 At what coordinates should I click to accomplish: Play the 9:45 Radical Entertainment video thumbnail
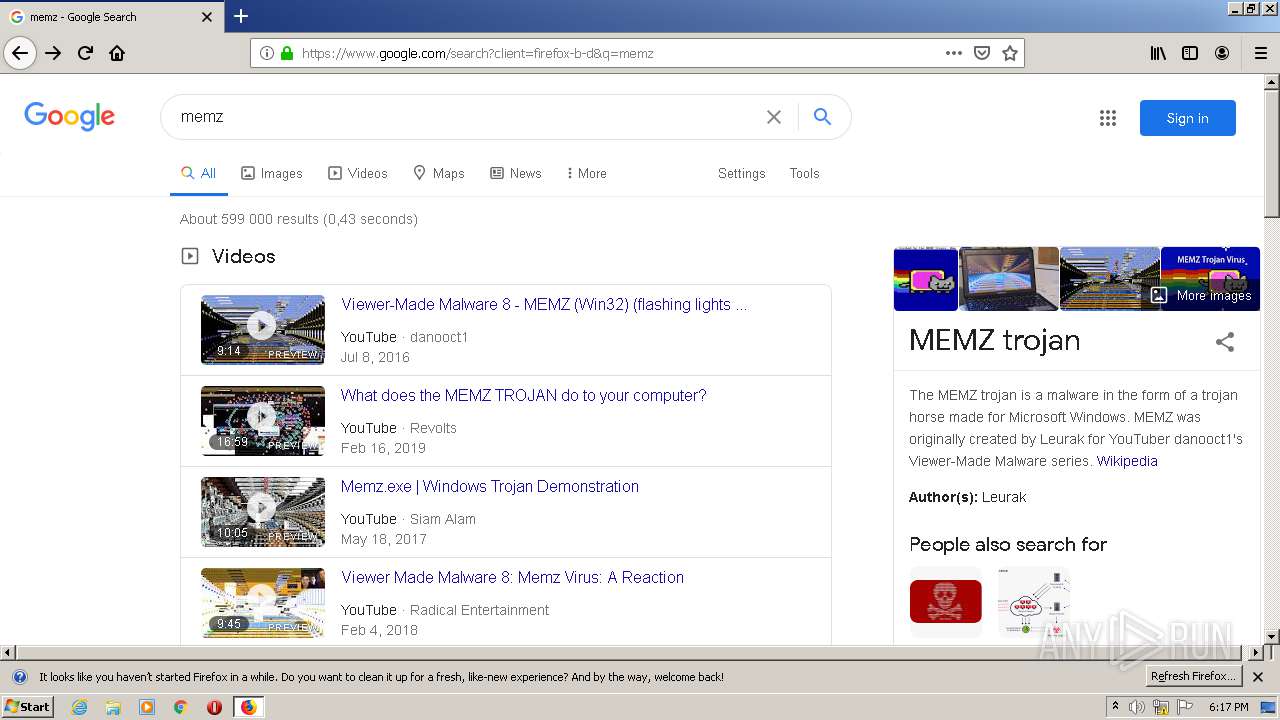pos(263,602)
